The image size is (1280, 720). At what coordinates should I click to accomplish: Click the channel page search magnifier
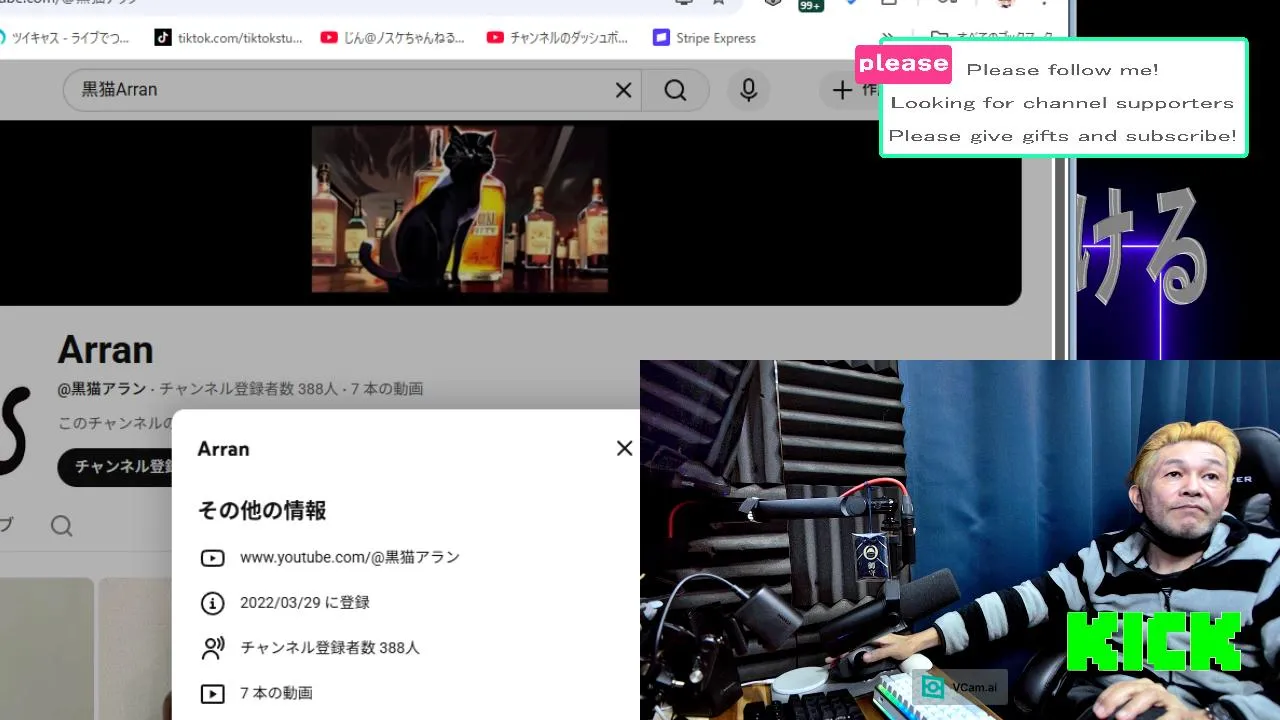pos(62,526)
